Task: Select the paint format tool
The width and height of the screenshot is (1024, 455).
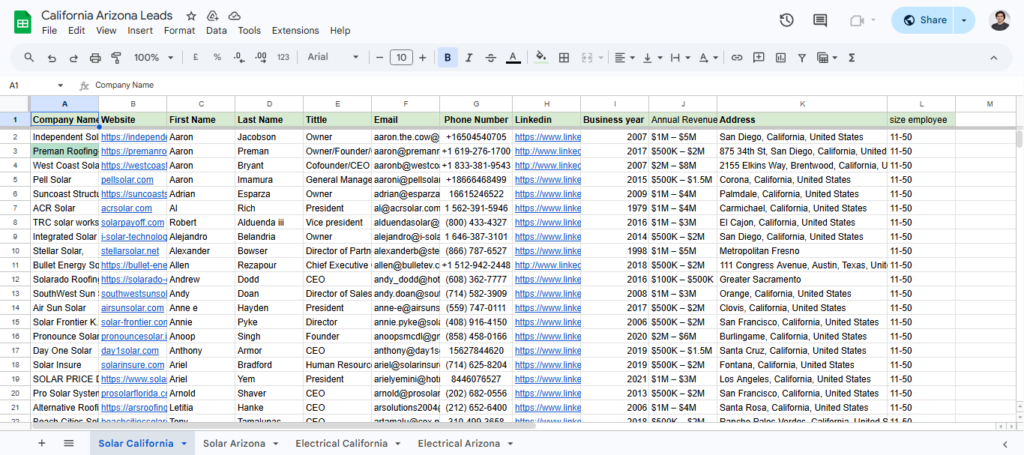Action: [x=116, y=57]
